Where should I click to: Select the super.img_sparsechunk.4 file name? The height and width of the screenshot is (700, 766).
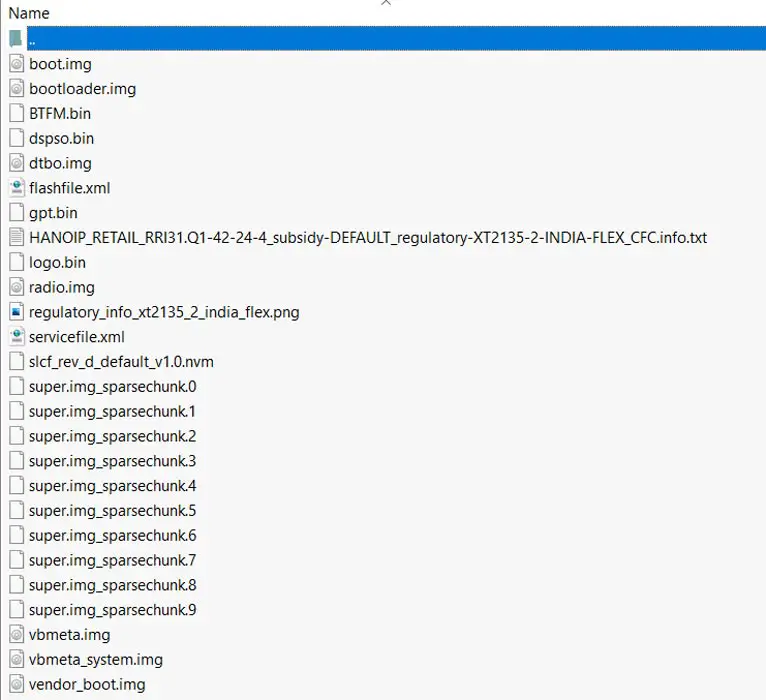pos(112,486)
